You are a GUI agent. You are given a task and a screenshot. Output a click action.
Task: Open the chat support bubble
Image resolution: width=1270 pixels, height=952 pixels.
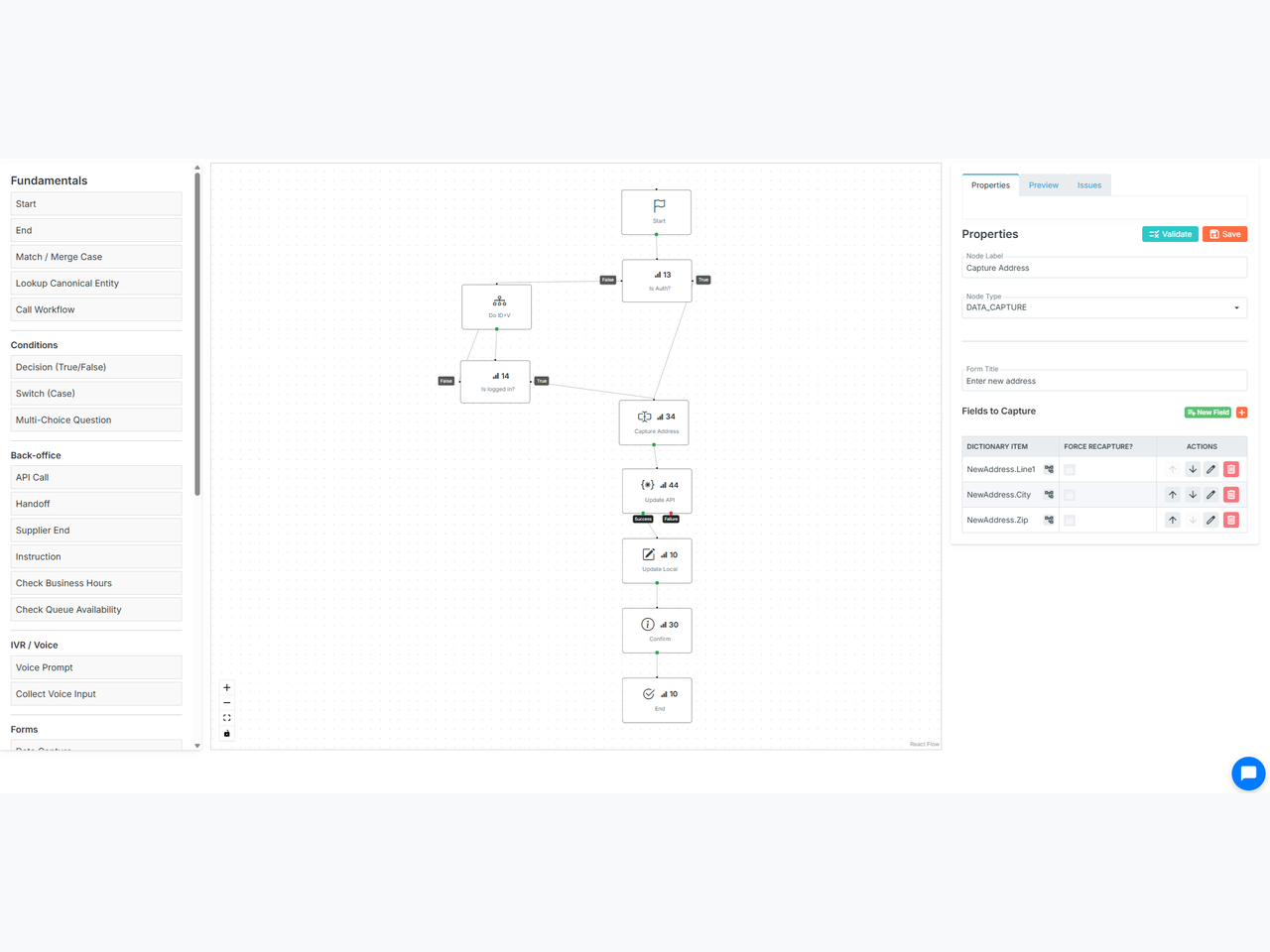tap(1248, 773)
